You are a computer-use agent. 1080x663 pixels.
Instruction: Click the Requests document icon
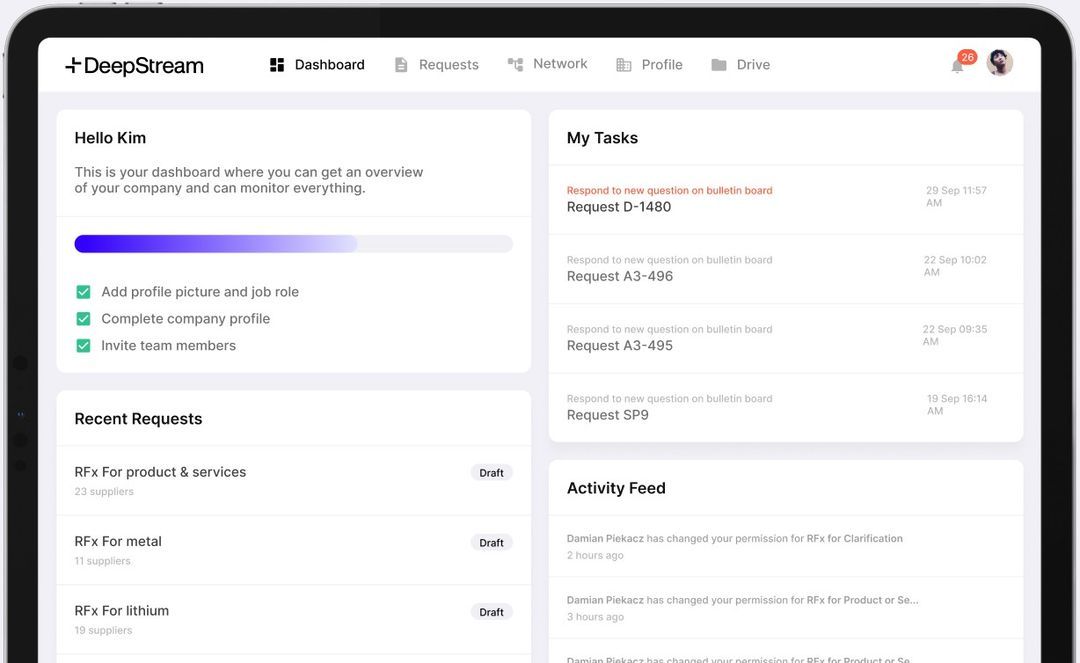[401, 65]
